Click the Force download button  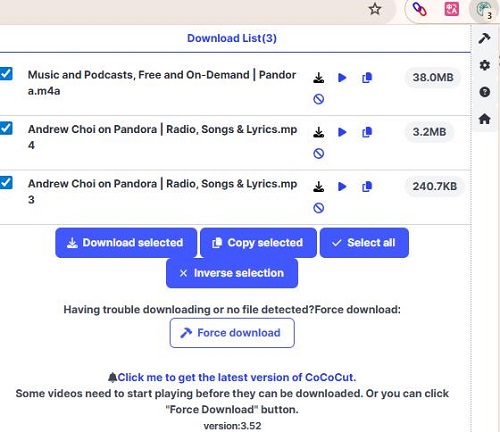[x=232, y=333]
